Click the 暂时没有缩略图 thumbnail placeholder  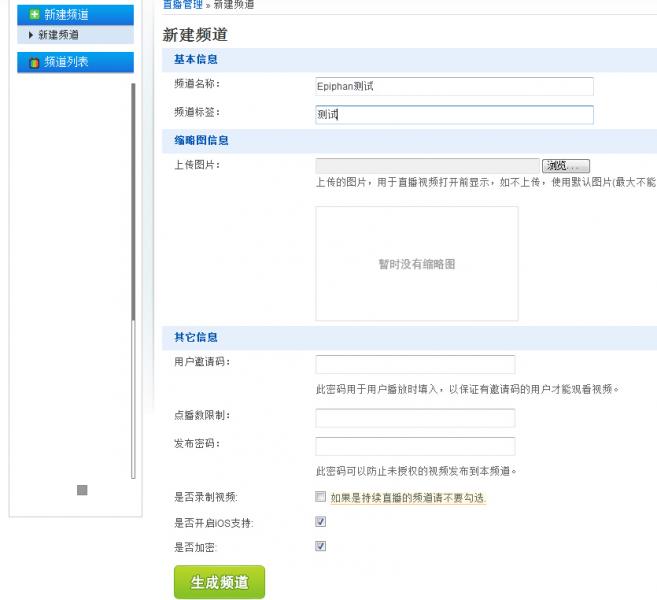(417, 264)
